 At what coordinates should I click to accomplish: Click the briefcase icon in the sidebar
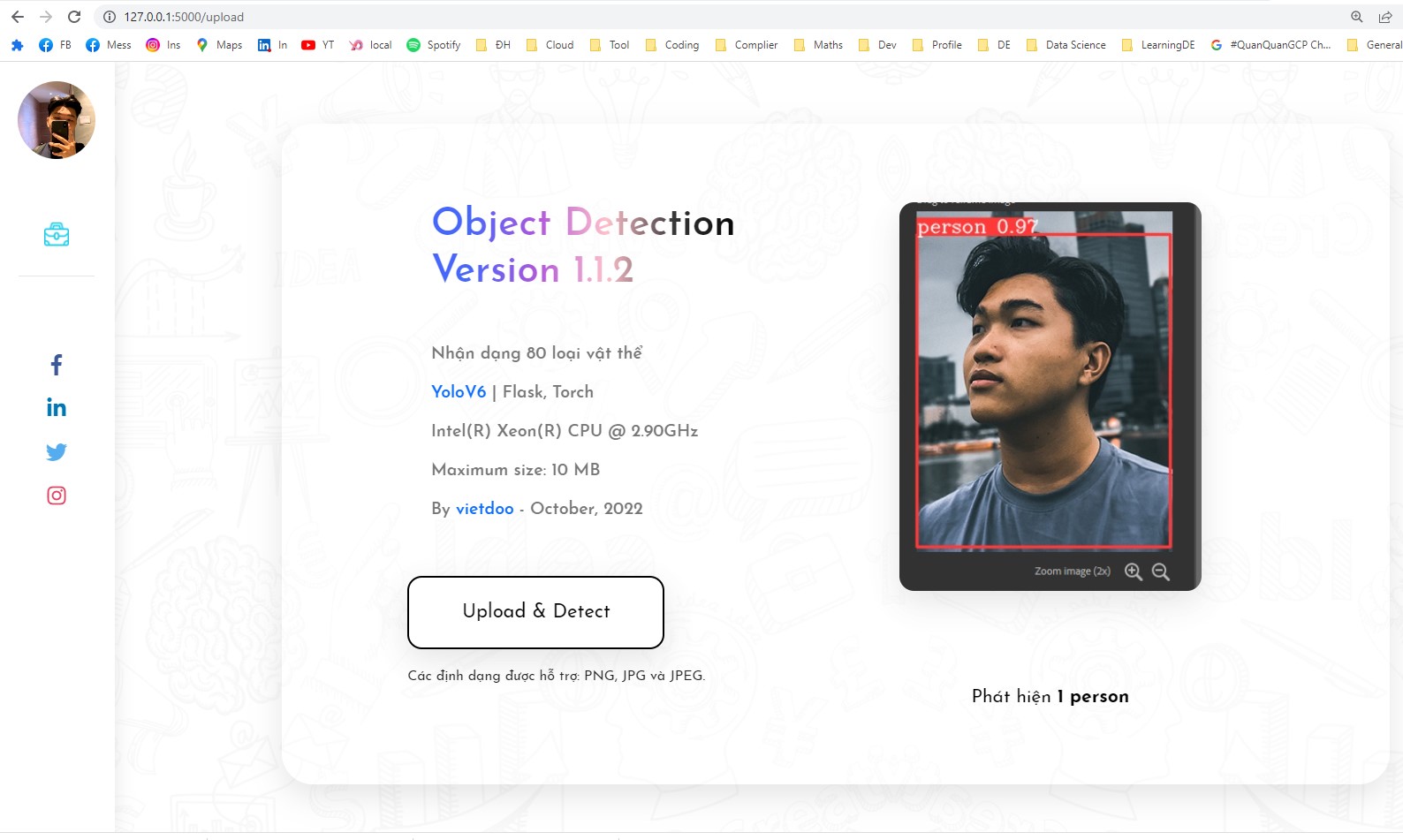(57, 235)
